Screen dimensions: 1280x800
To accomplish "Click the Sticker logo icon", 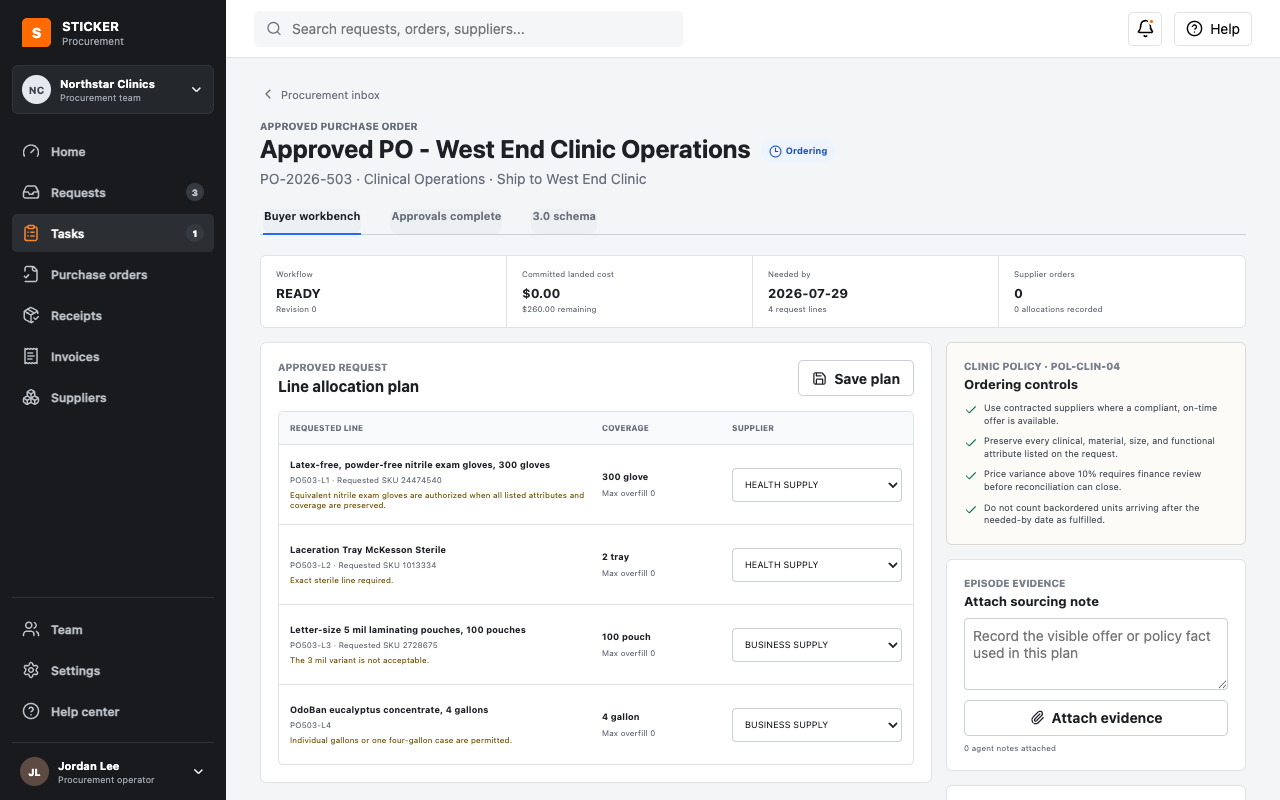I will (x=36, y=33).
